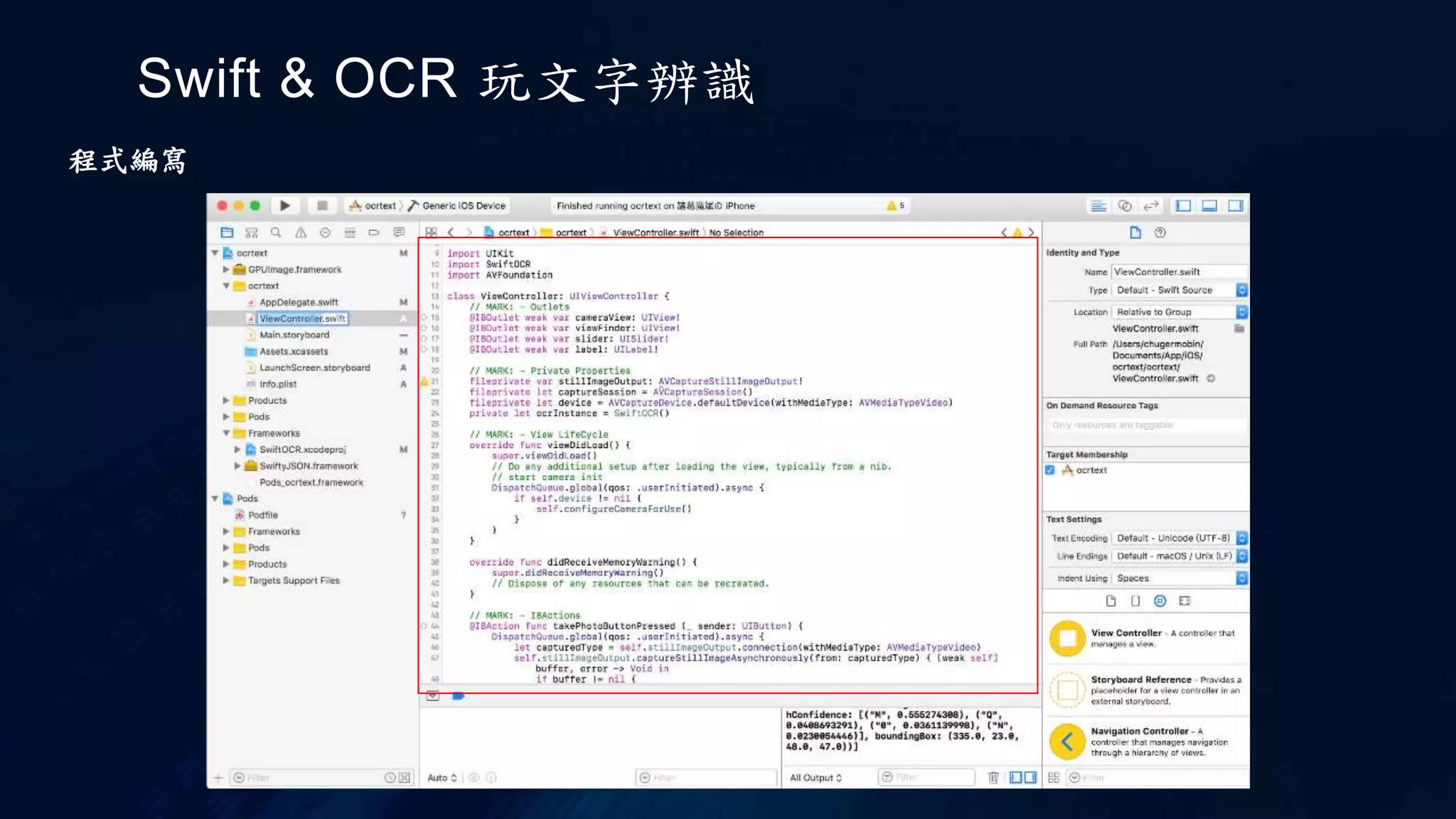
Task: Toggle the Debug area visibility
Action: [1209, 205]
